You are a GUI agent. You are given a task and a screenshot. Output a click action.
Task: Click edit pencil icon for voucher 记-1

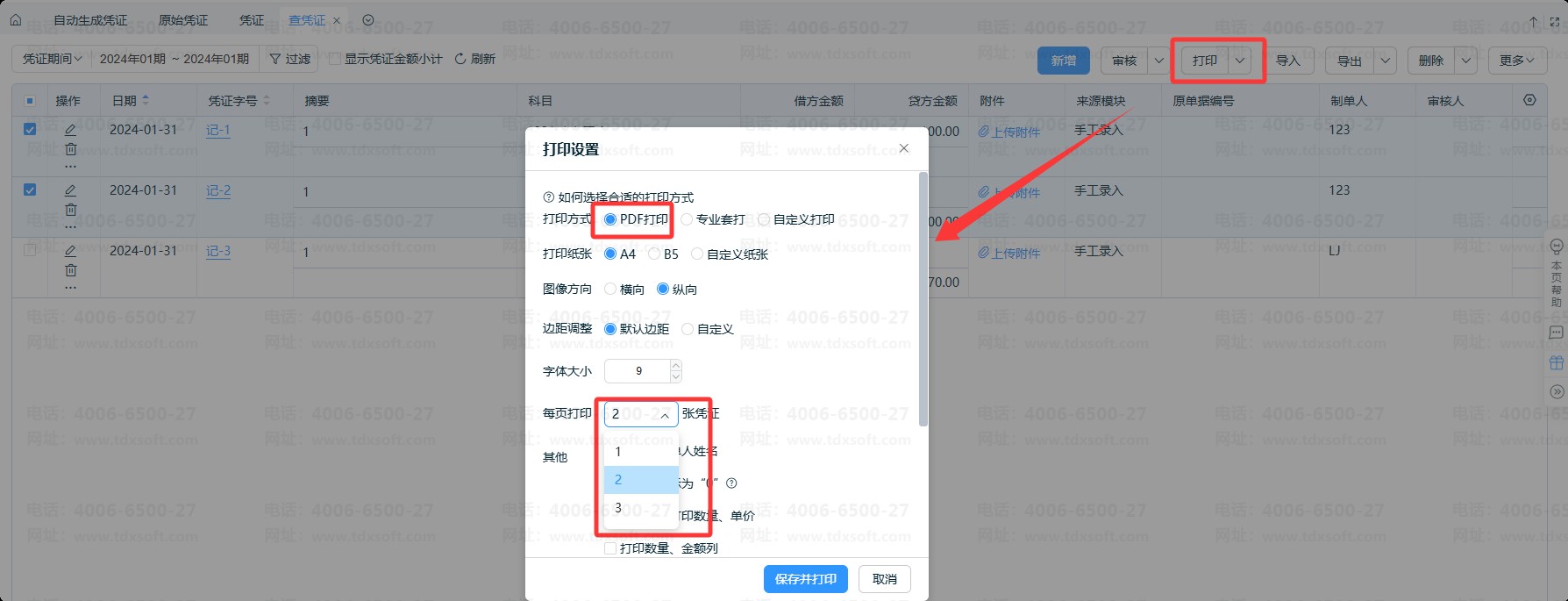click(x=71, y=130)
